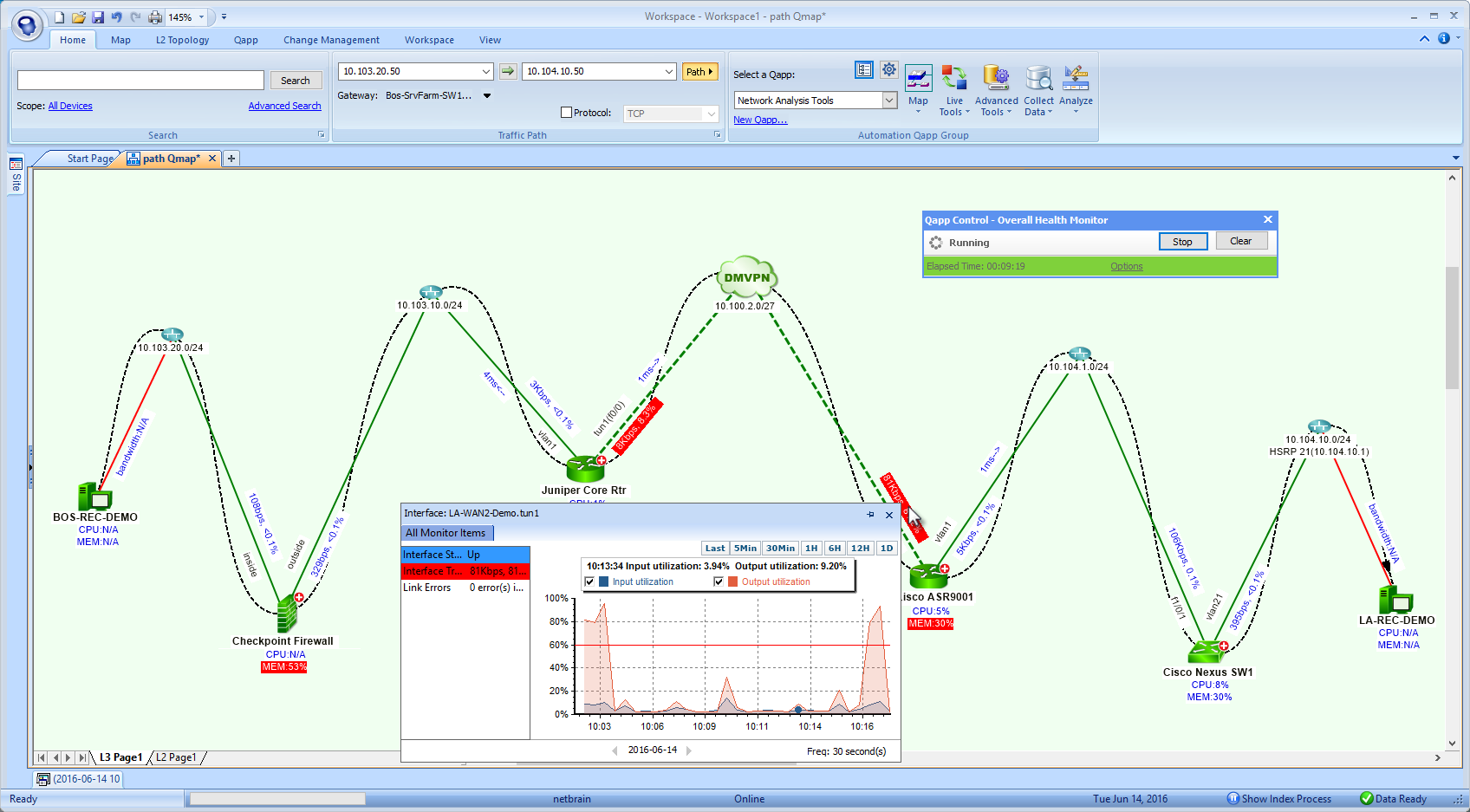Screen dimensions: 1470x812
Task: Switch to the Workspace ribbon tab
Action: click(x=429, y=40)
